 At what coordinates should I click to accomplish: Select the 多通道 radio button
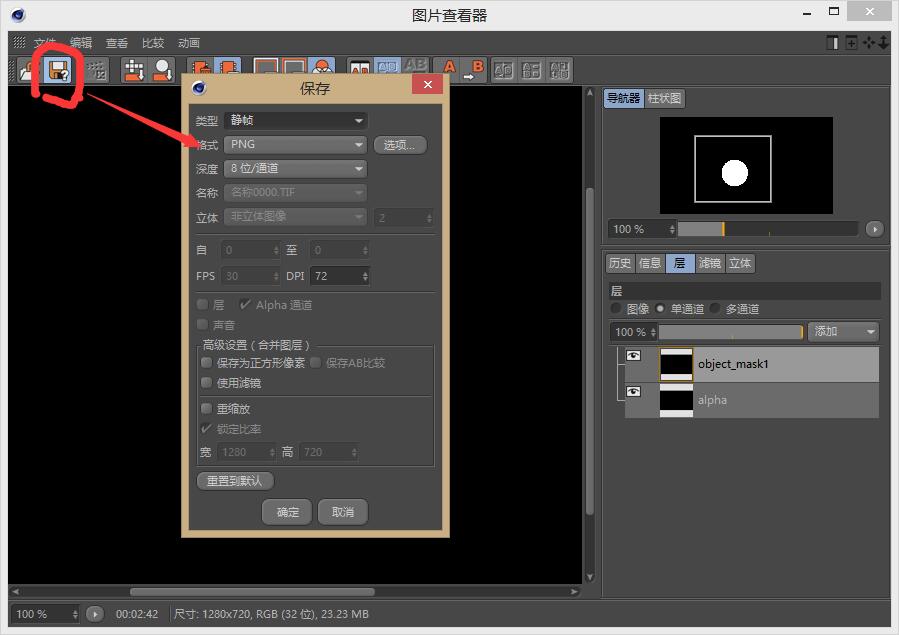[715, 308]
